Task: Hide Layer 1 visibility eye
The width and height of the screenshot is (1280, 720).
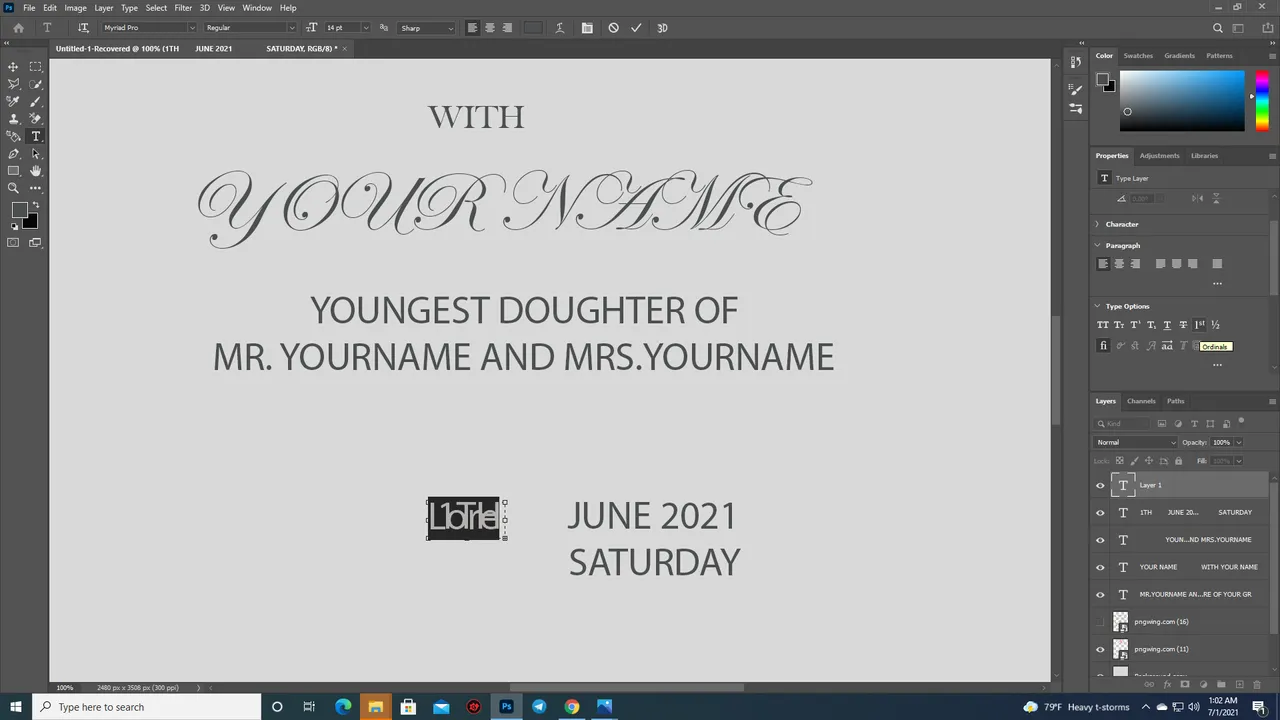Action: coord(1100,485)
